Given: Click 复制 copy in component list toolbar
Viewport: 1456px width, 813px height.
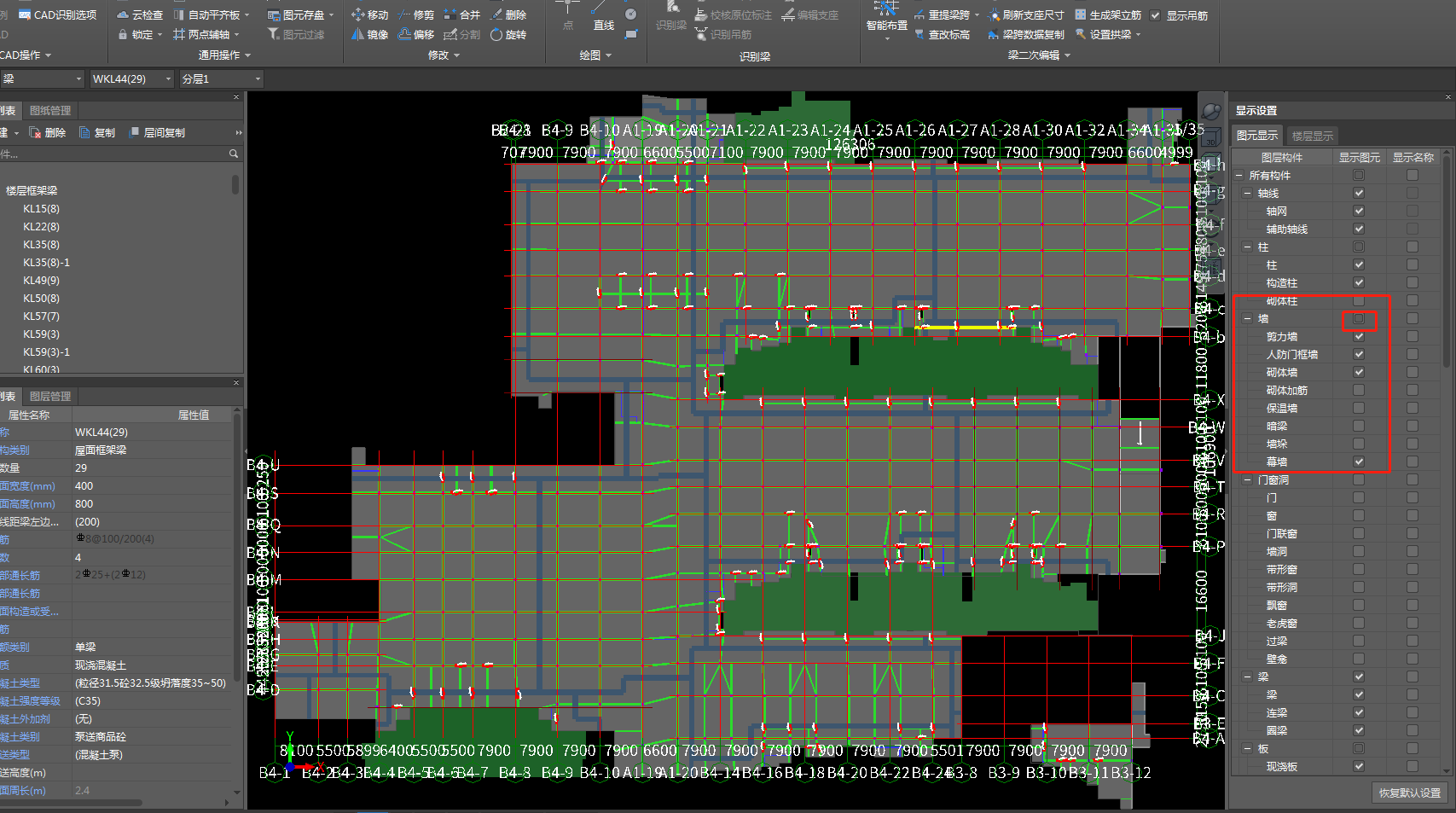Looking at the screenshot, I should (97, 132).
